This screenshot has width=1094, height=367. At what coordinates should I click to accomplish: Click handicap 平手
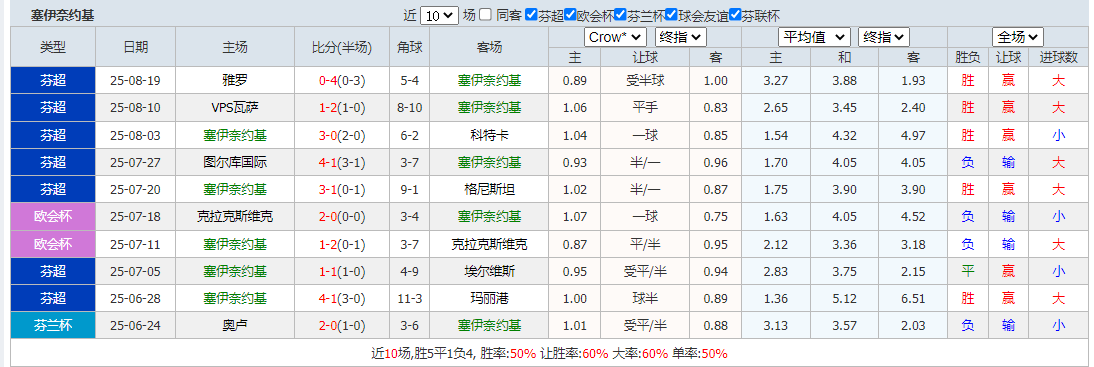[645, 108]
